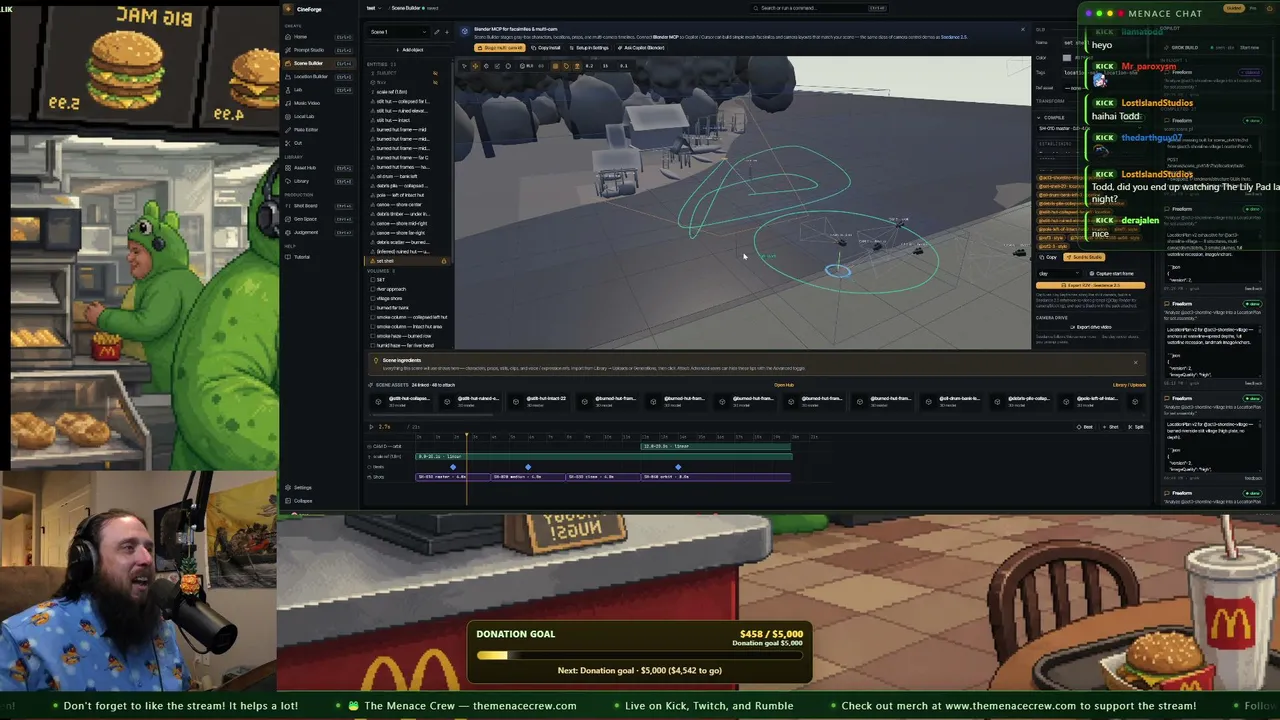Click the Split button above the timeline
The height and width of the screenshot is (720, 1280).
(1136, 427)
